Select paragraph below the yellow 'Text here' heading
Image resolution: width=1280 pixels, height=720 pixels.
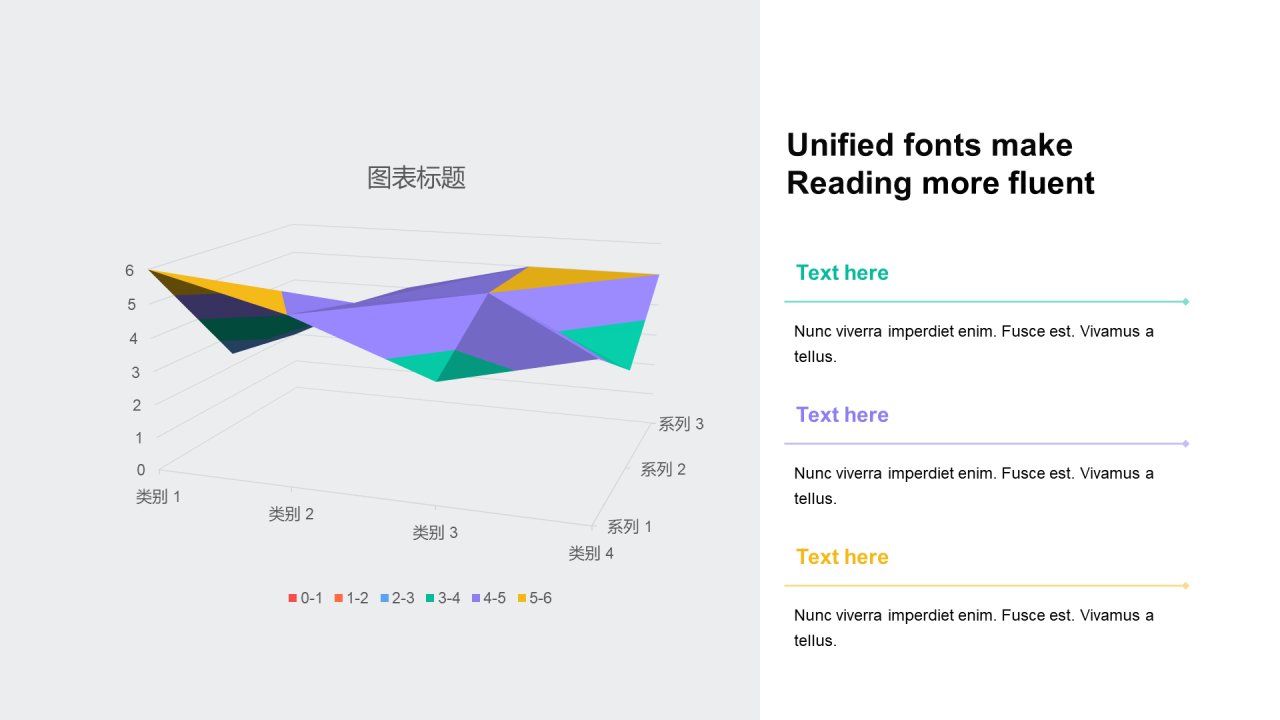[x=974, y=627]
